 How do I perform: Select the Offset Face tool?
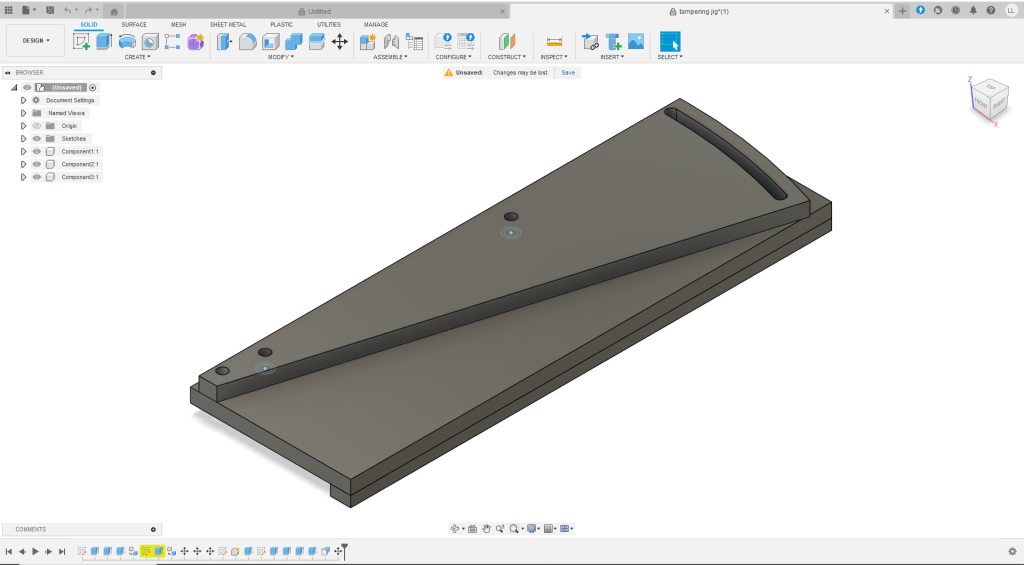click(x=317, y=42)
